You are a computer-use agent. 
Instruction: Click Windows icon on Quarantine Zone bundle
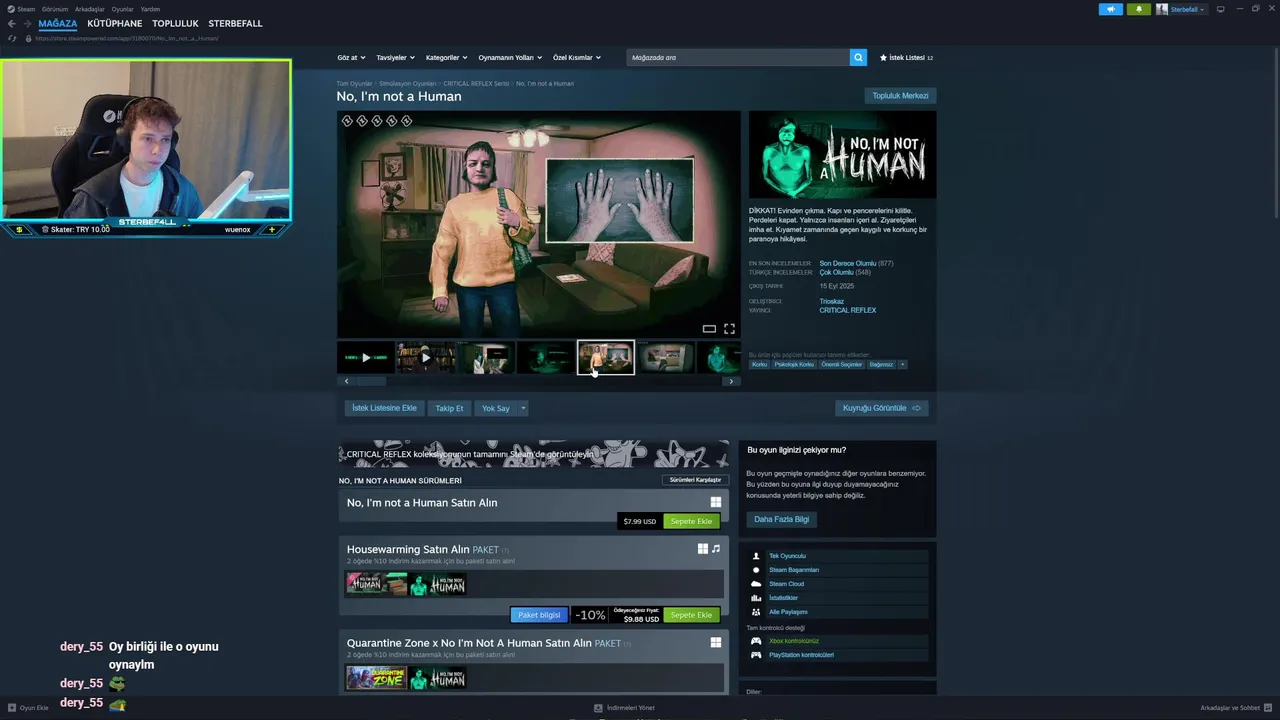tap(716, 643)
